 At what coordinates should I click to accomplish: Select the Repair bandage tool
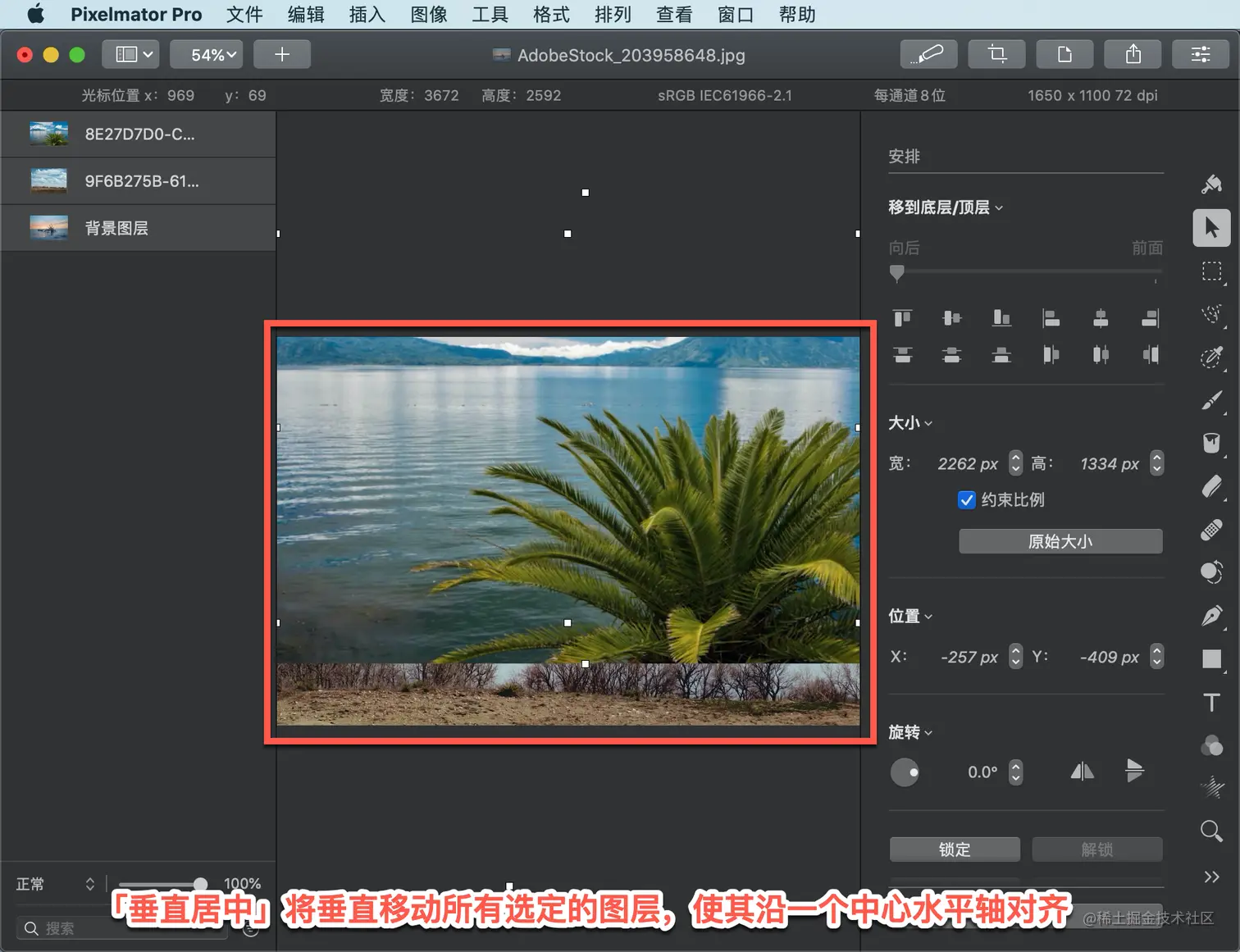tap(1211, 530)
